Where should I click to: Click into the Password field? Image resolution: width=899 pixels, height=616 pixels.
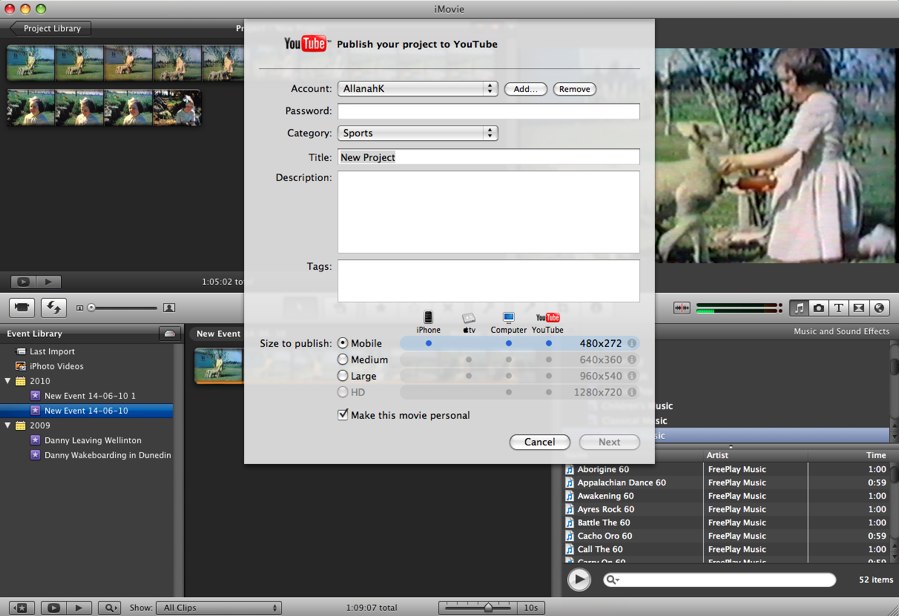click(x=488, y=111)
